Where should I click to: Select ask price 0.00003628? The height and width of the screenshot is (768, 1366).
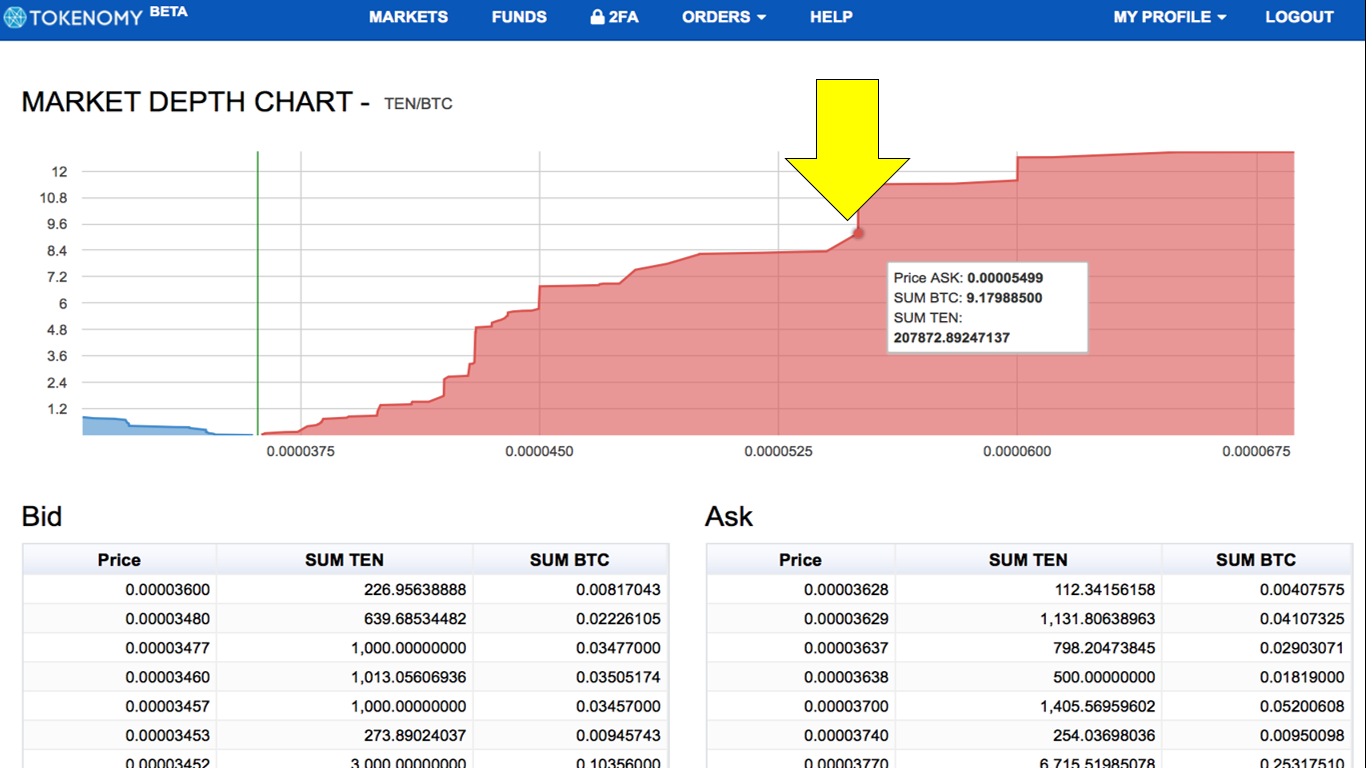pyautogui.click(x=846, y=590)
